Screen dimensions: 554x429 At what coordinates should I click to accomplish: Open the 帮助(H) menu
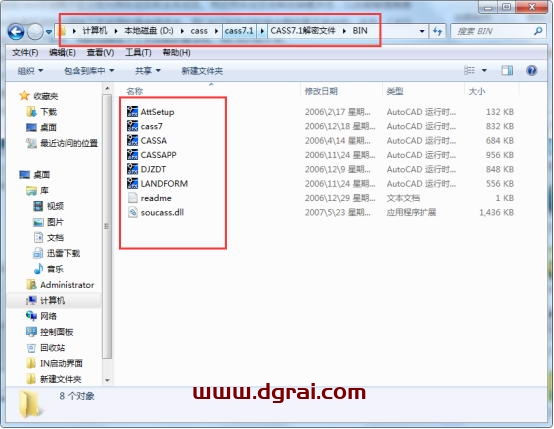176,53
